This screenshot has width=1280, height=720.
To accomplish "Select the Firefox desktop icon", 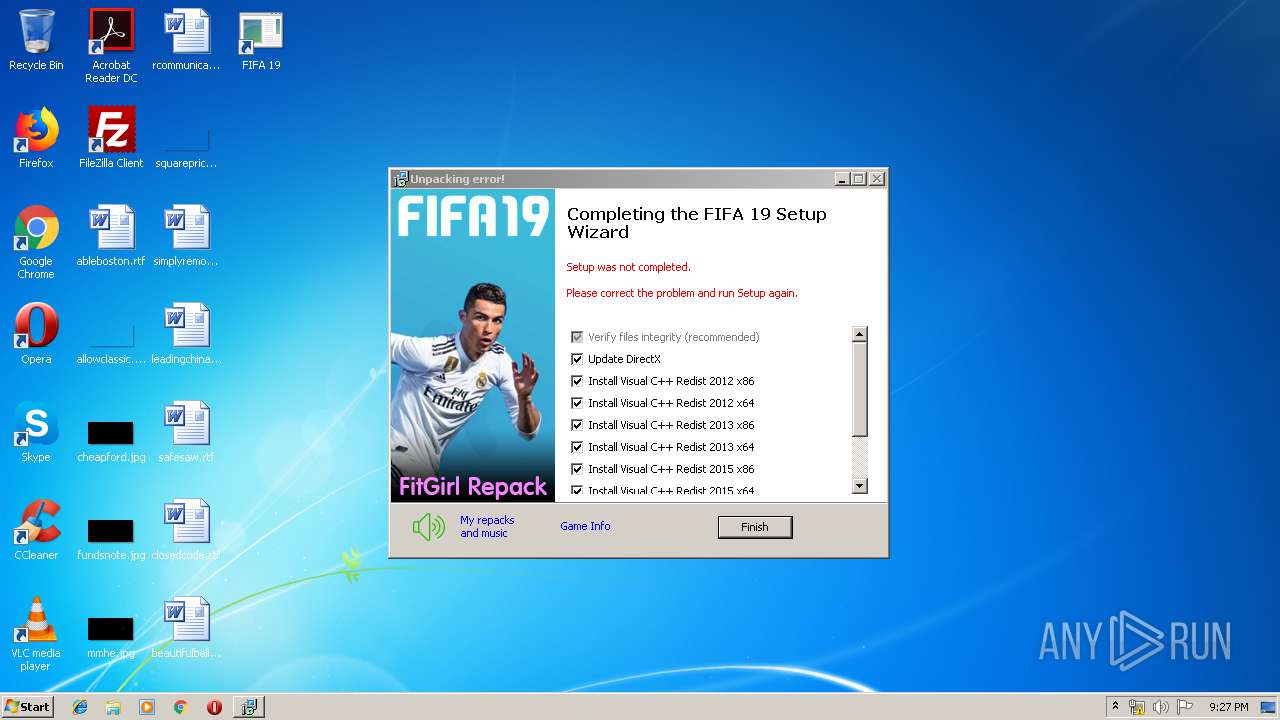I will (36, 138).
